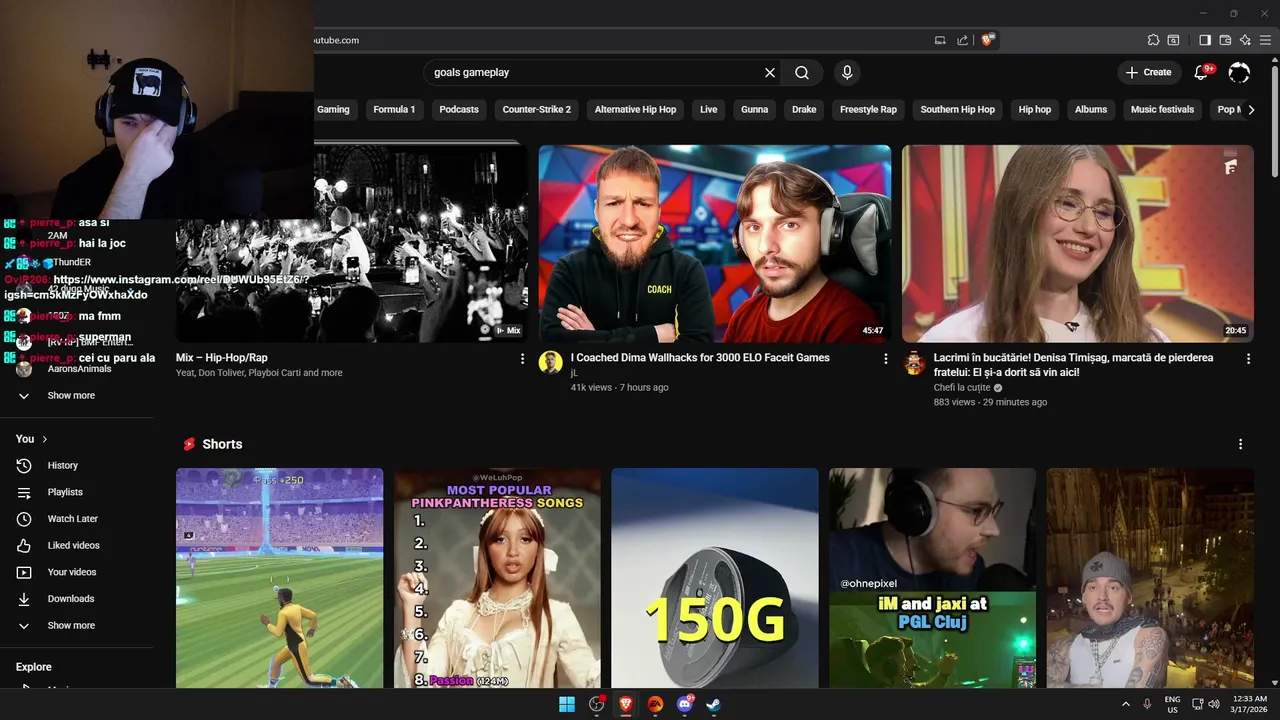This screenshot has height=720, width=1280.
Task: Open the Windows Start button
Action: pyautogui.click(x=567, y=704)
